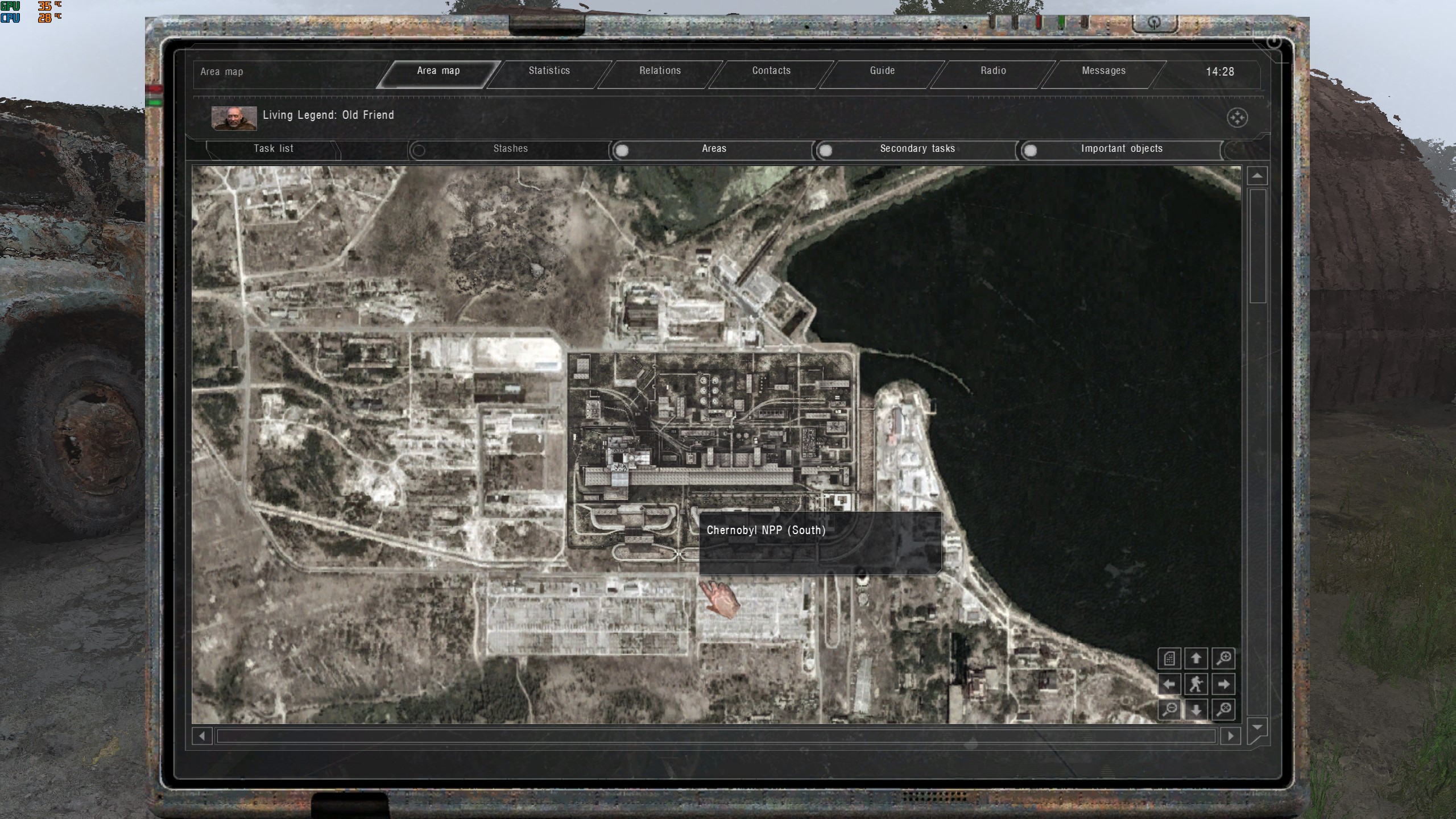
Task: Center map on player soldier icon
Action: pos(1196,684)
